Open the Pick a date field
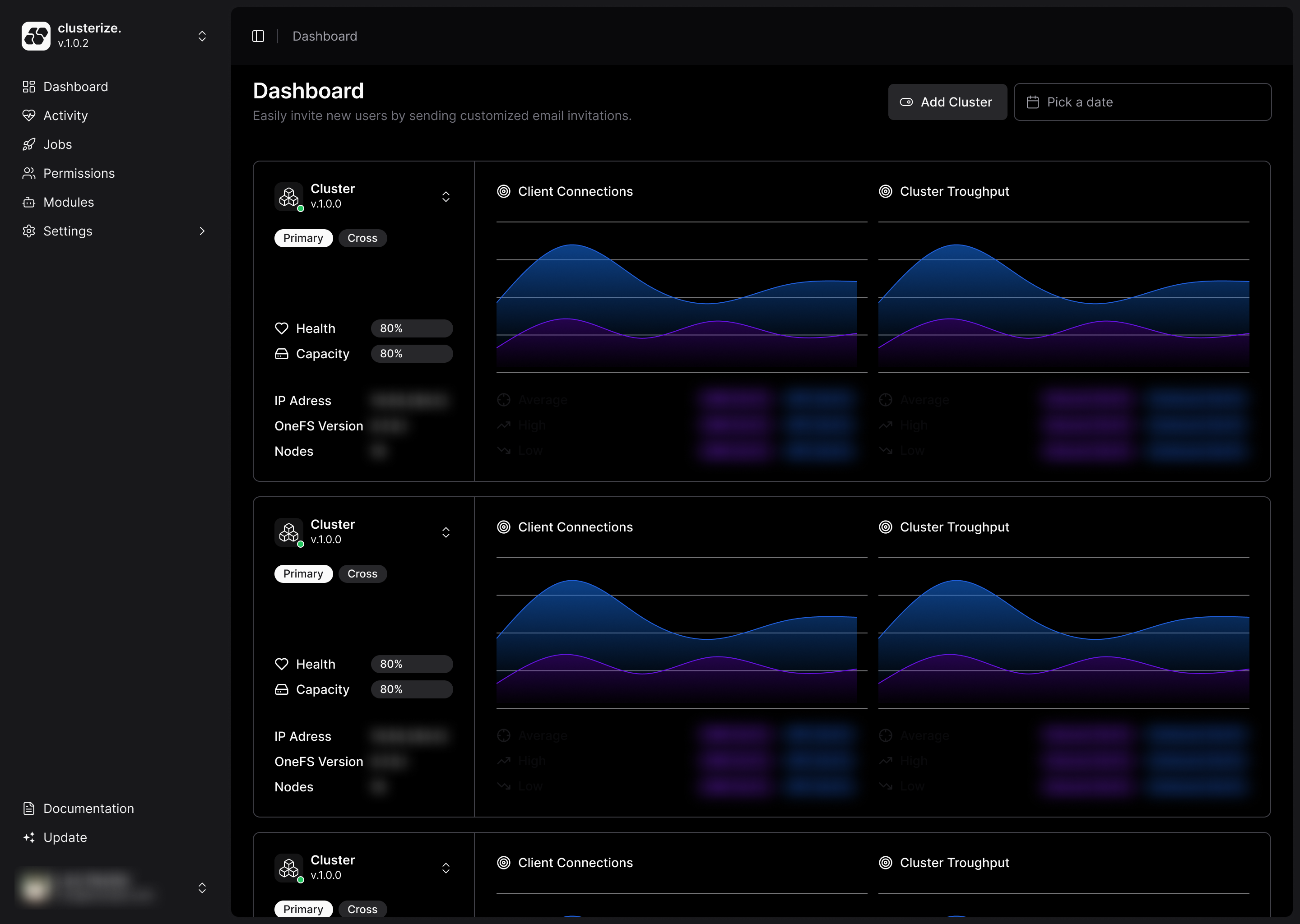The height and width of the screenshot is (924, 1300). (1142, 102)
